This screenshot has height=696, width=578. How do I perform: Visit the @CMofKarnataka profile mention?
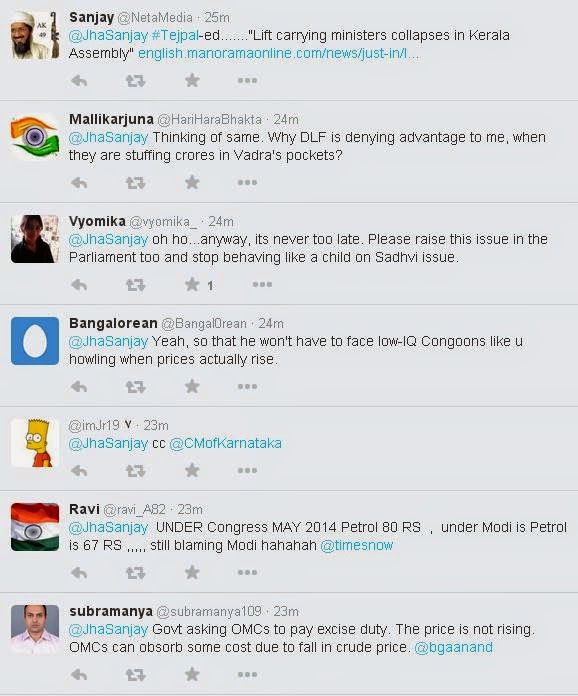click(226, 443)
